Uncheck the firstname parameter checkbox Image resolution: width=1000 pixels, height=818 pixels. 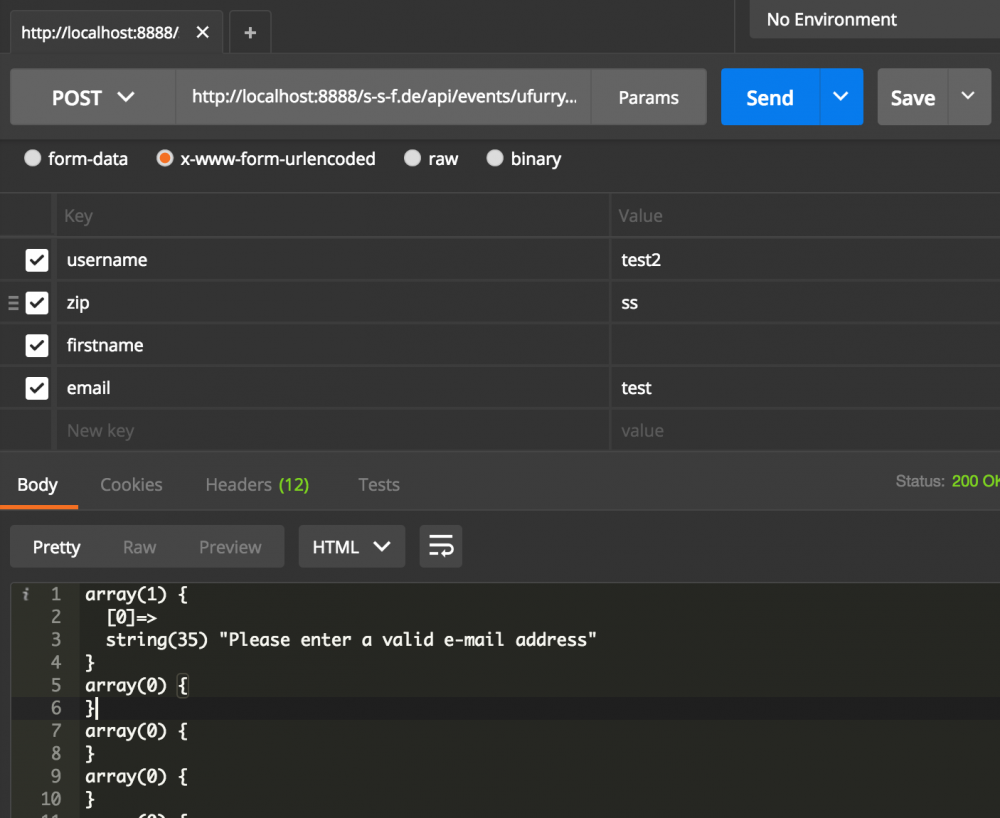tap(37, 346)
